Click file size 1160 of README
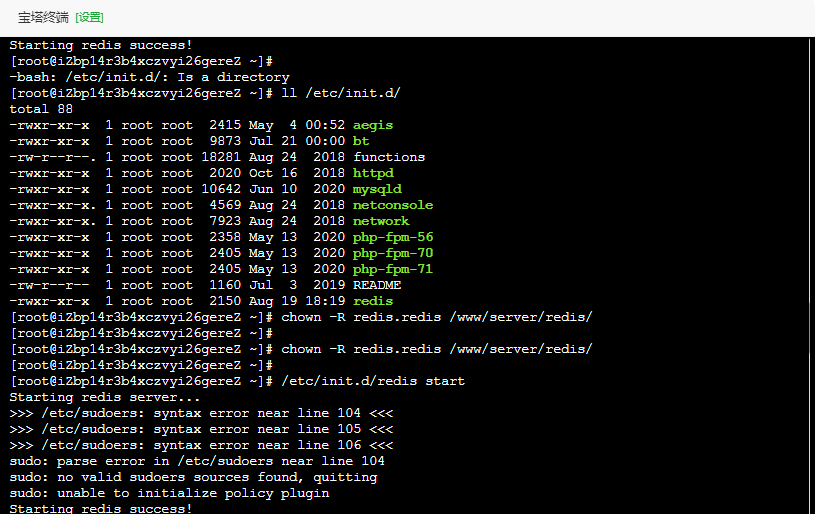 [x=225, y=285]
